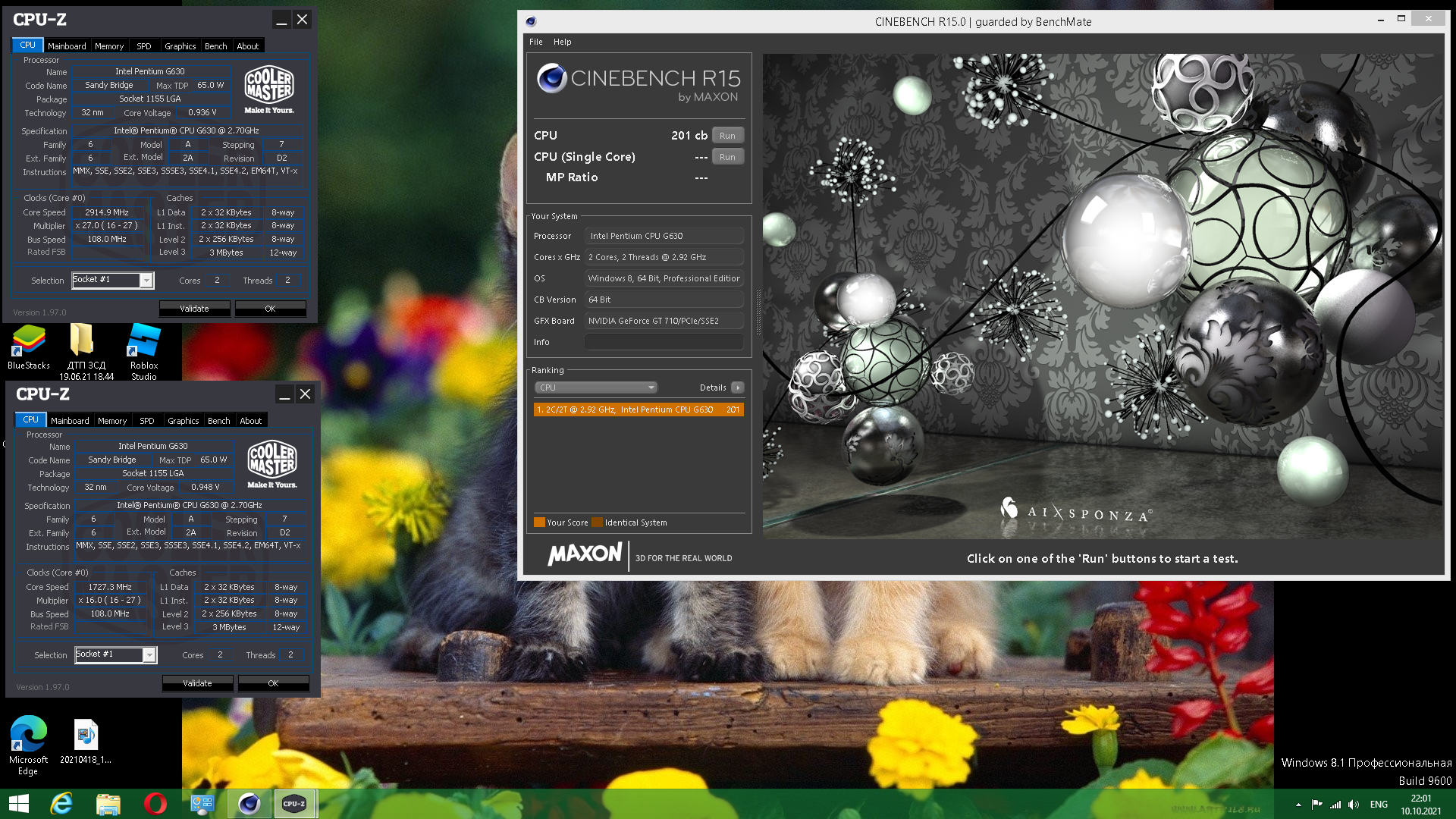This screenshot has width=1456, height=819.
Task: Select the Pentium G630 ranking entry
Action: pyautogui.click(x=639, y=409)
